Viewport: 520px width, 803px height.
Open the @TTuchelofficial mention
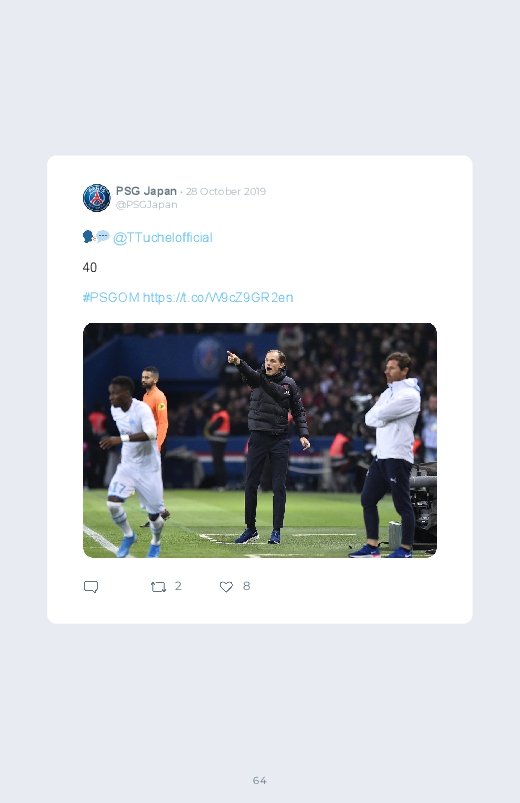coord(162,238)
